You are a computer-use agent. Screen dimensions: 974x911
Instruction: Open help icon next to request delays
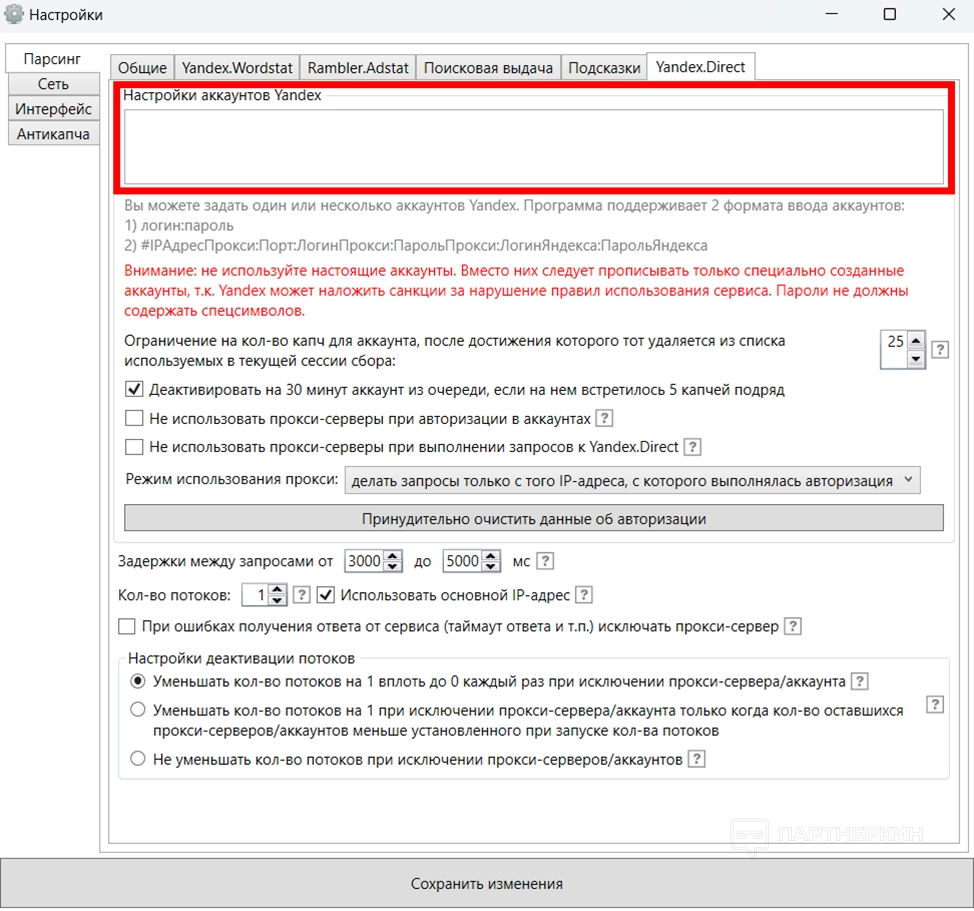(545, 561)
